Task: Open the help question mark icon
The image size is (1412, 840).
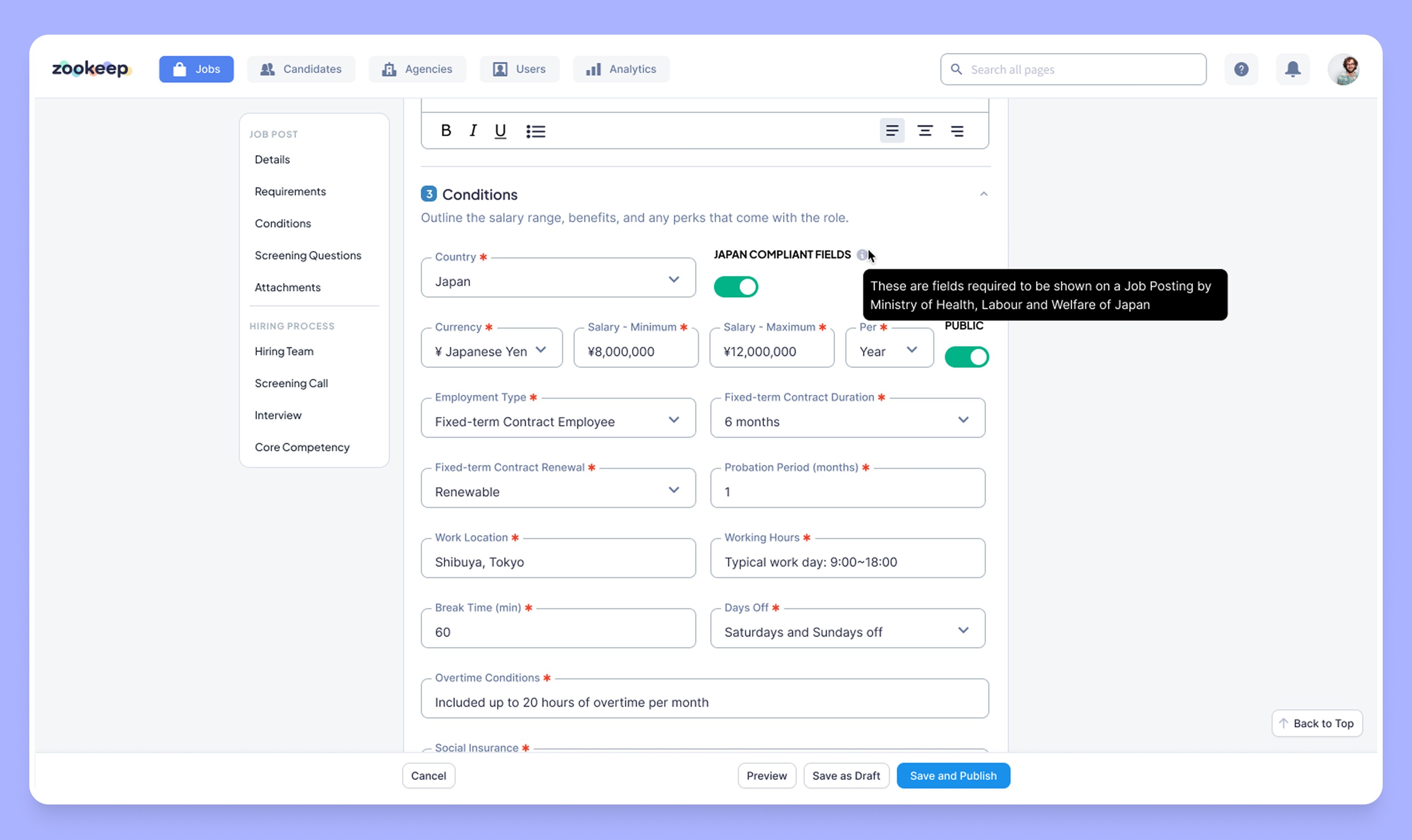Action: point(1241,69)
